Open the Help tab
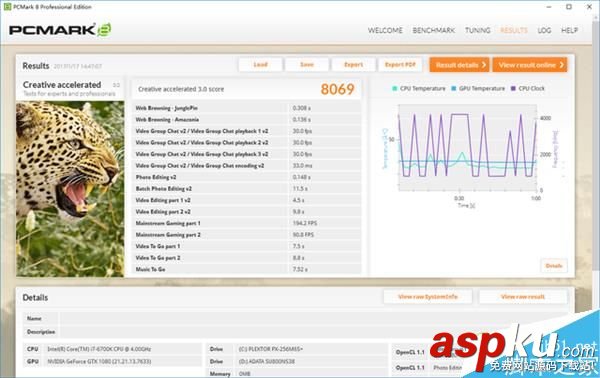Viewport: 600px width, 378px height. tap(569, 30)
